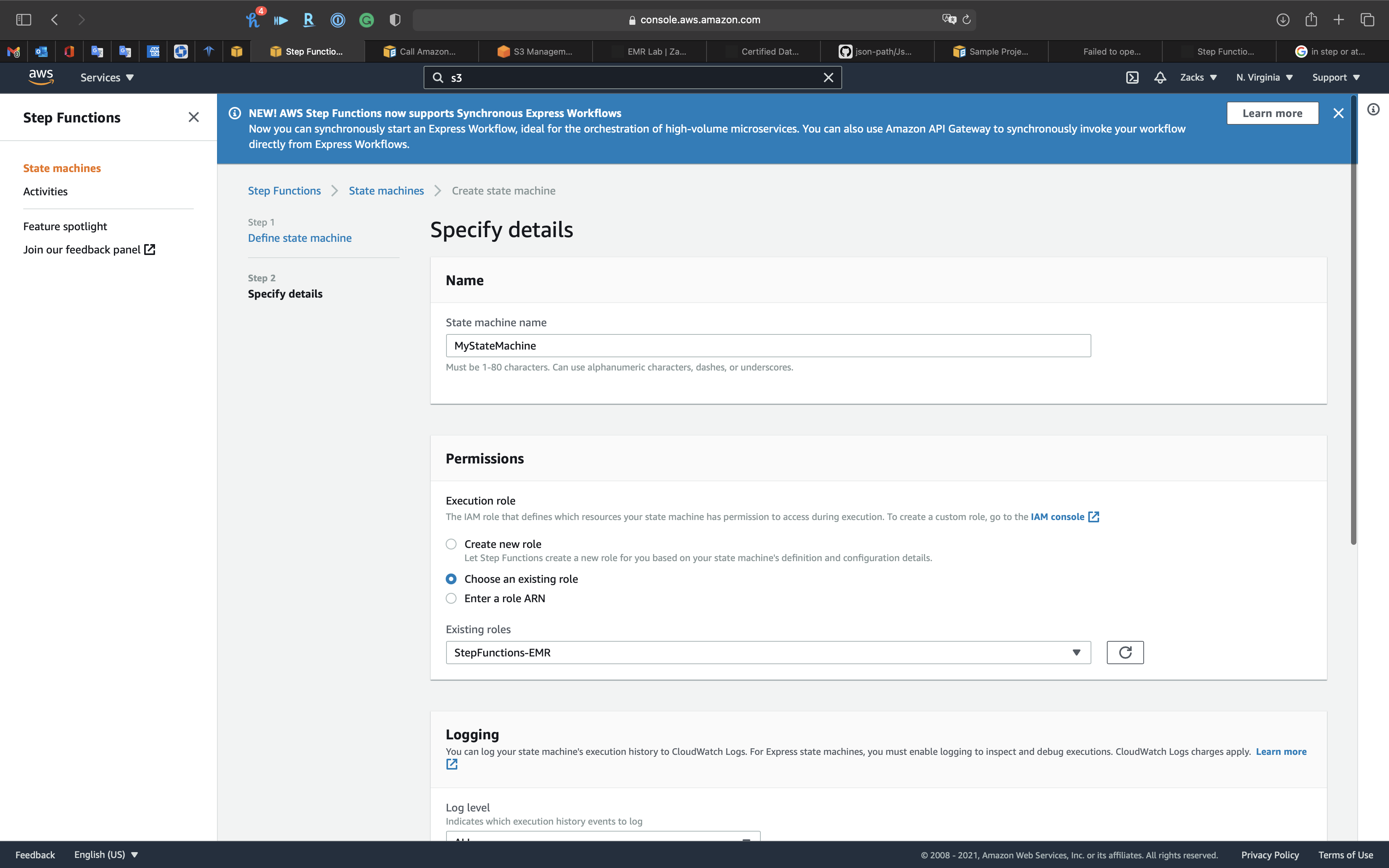
Task: Click the AWS logo home icon
Action: click(x=41, y=77)
